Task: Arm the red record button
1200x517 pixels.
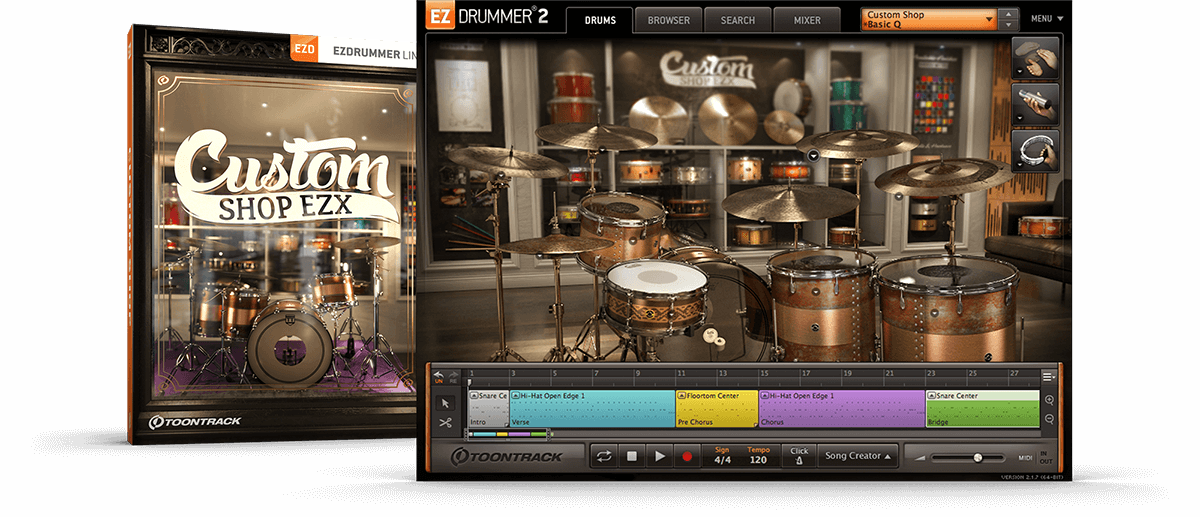Action: [x=687, y=456]
